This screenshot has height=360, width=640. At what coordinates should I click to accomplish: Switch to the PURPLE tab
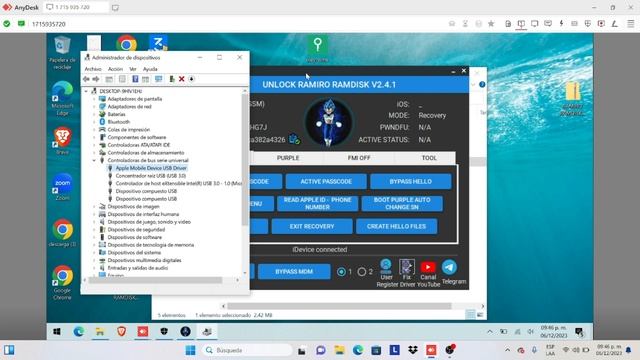[x=288, y=158]
